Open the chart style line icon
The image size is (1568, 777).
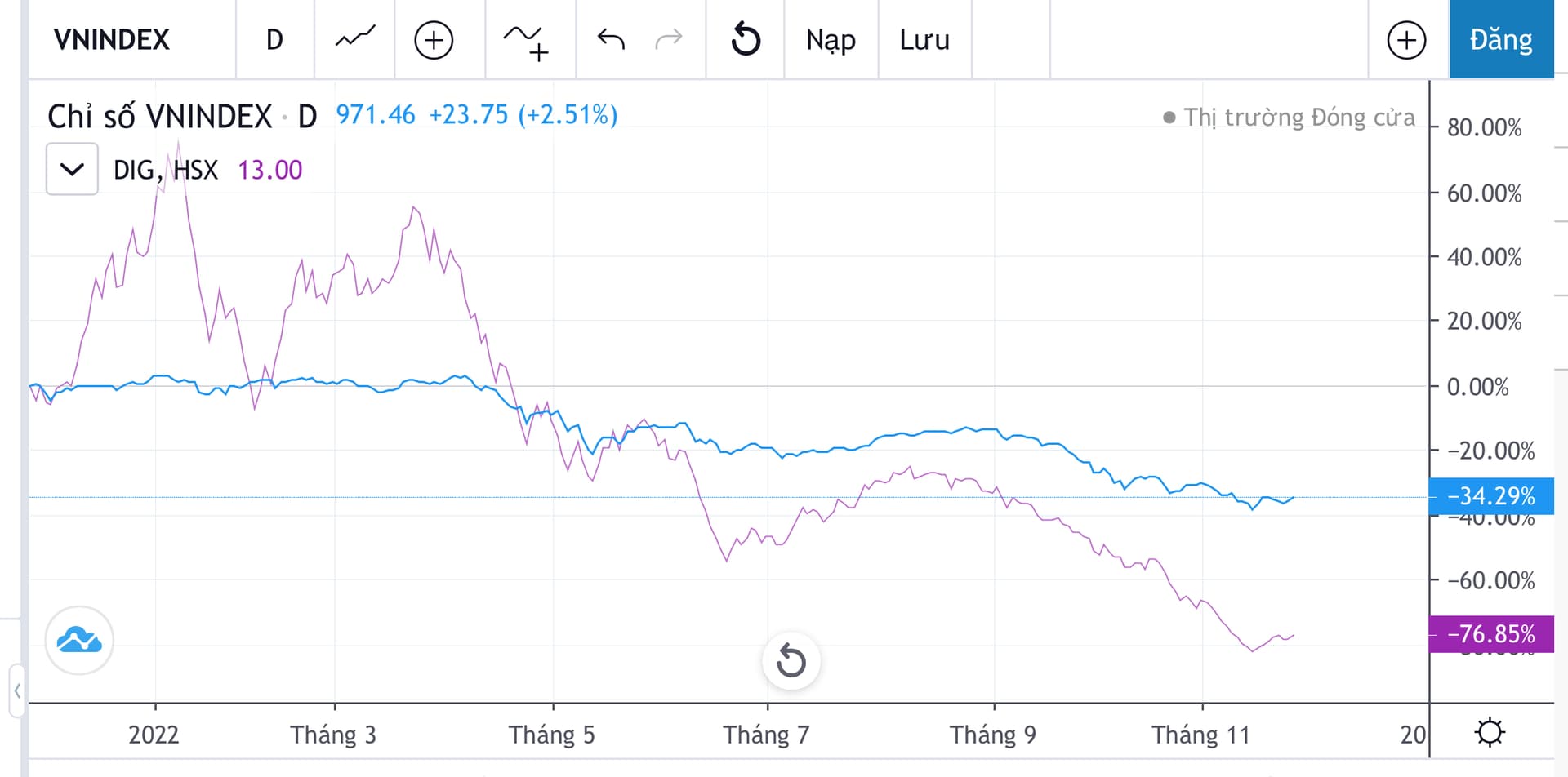(355, 38)
